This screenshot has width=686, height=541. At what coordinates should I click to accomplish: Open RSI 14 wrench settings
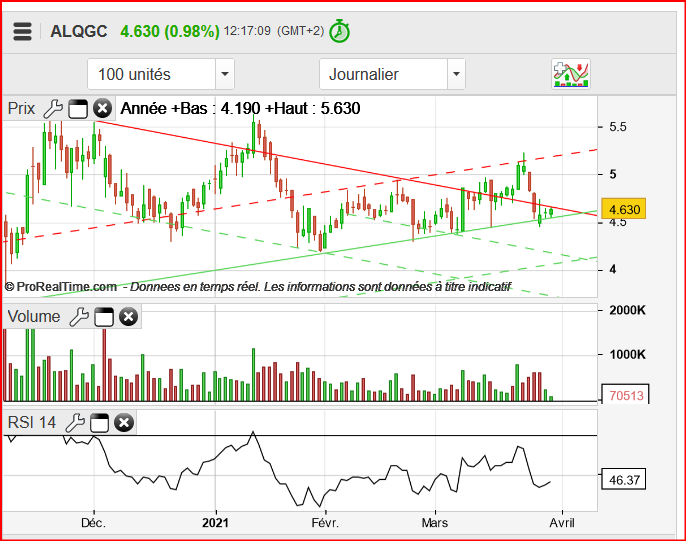[x=75, y=423]
